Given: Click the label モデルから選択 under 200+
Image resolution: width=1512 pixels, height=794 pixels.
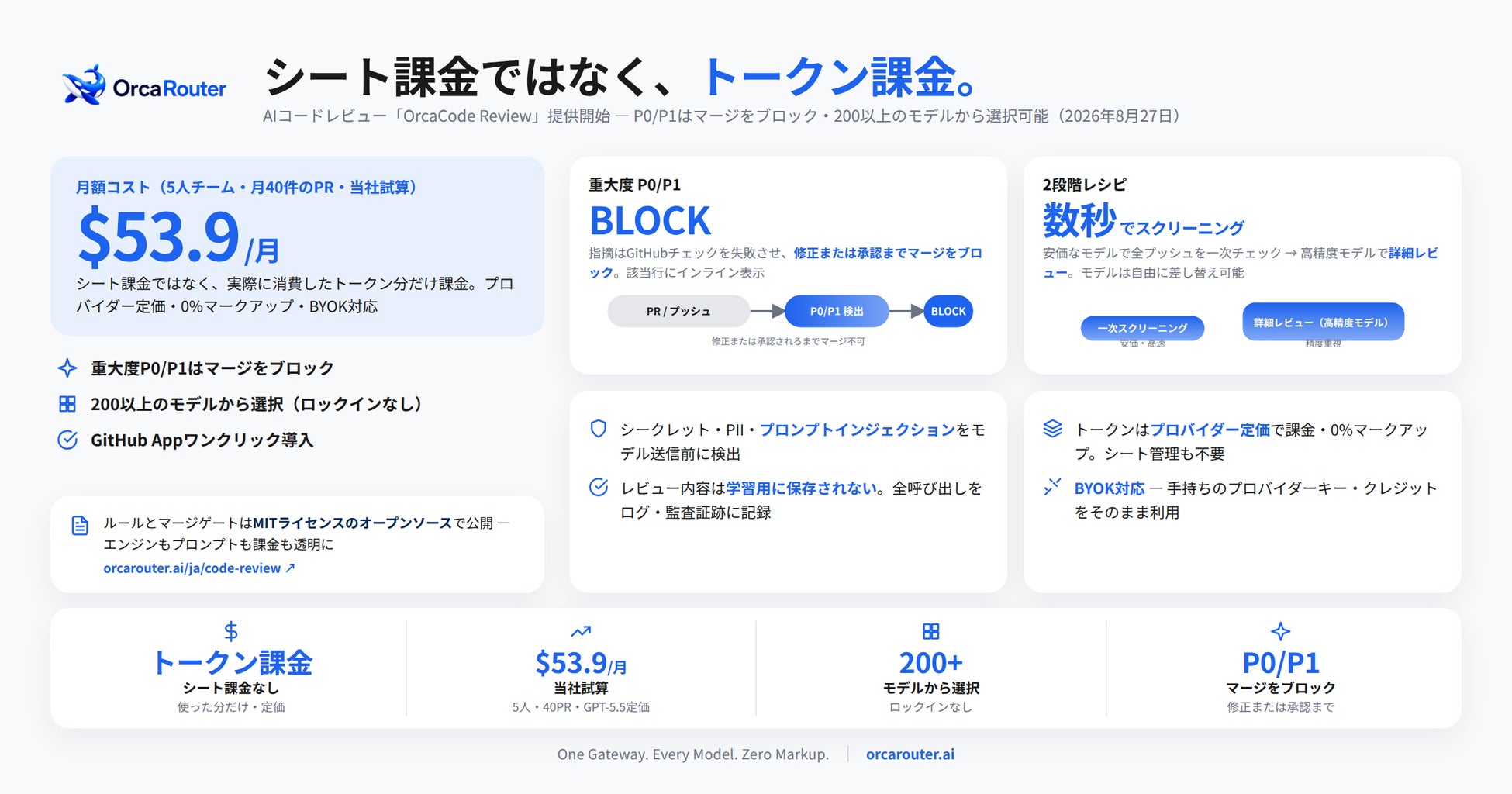Looking at the screenshot, I should tap(931, 688).
